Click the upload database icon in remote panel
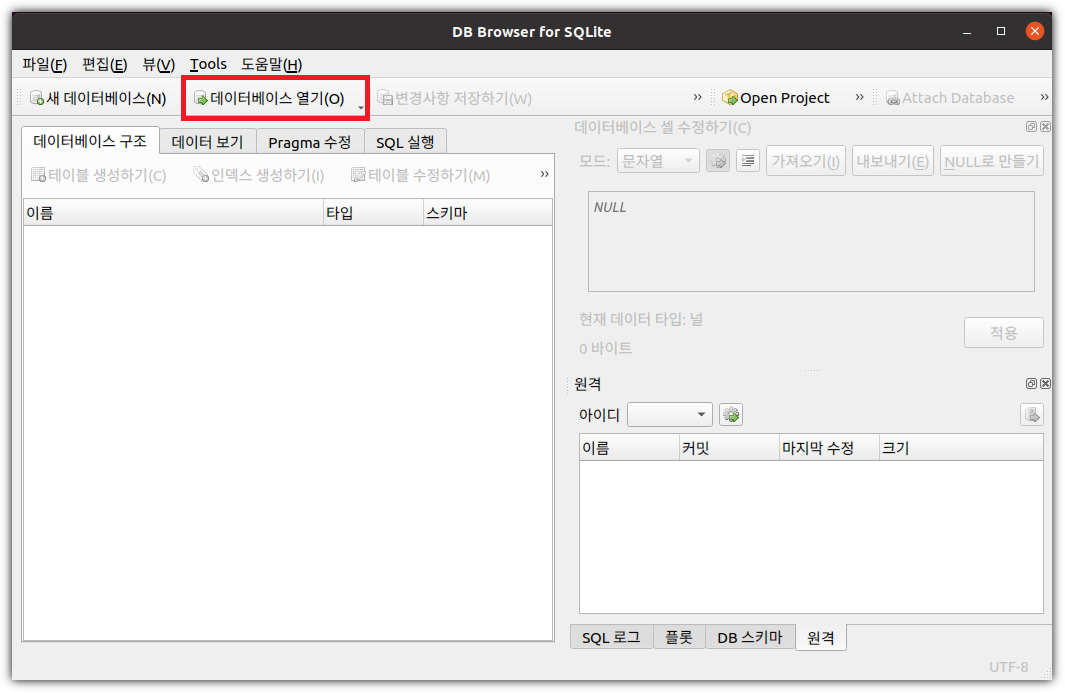Screen dimensions: 1065x693 pyautogui.click(x=1032, y=414)
